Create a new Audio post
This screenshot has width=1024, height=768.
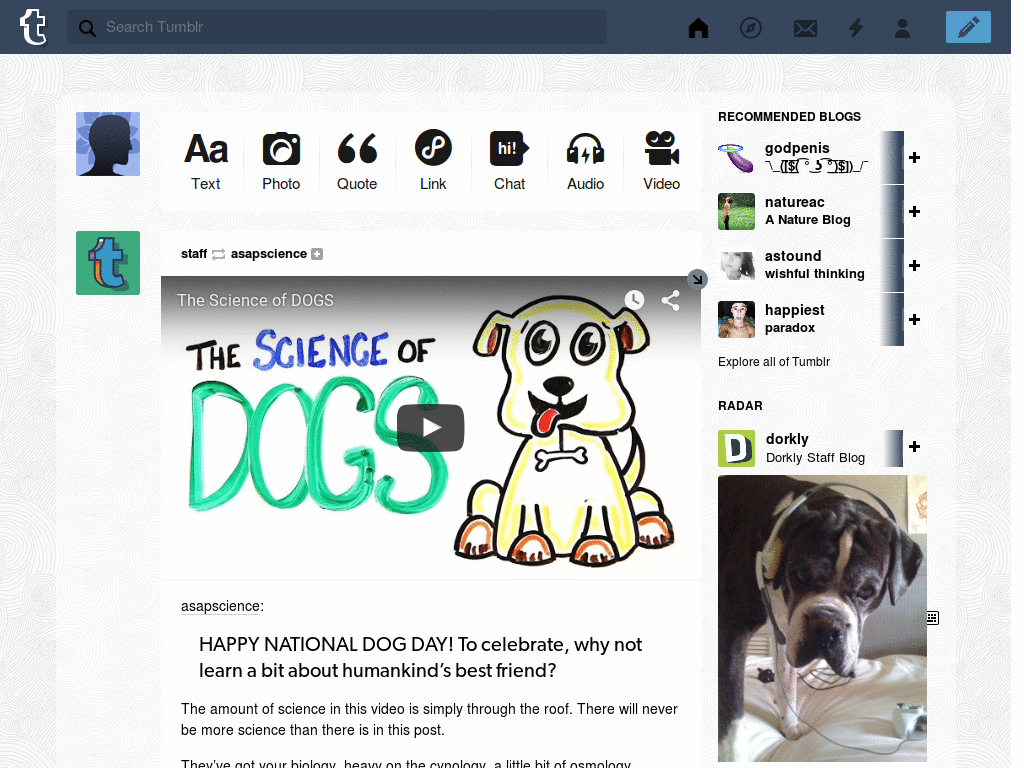click(x=585, y=161)
